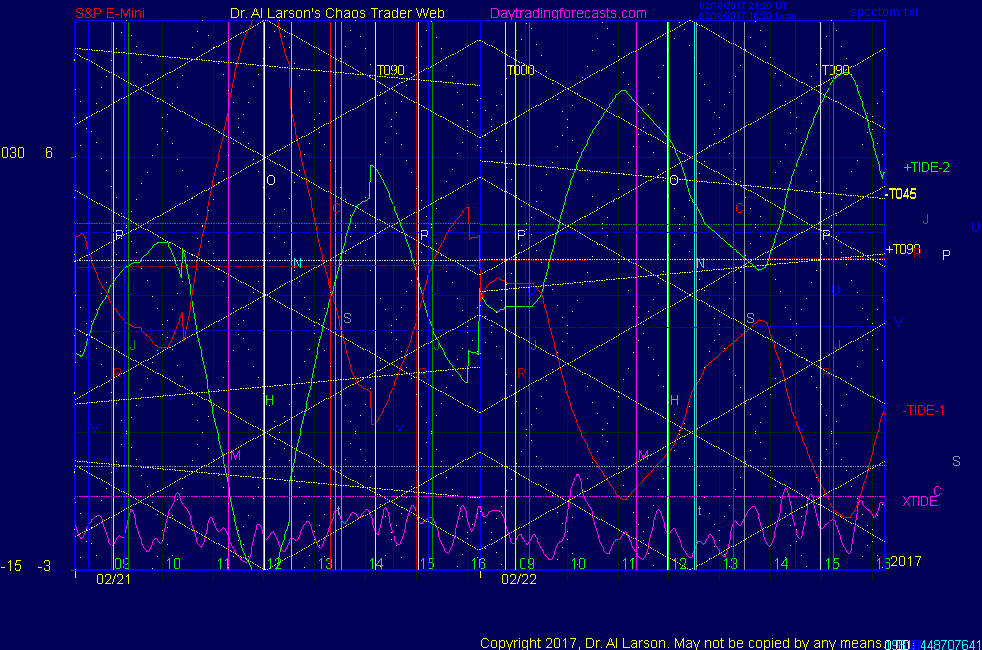
Task: Click the "-3" axis value
Action: click(x=44, y=566)
